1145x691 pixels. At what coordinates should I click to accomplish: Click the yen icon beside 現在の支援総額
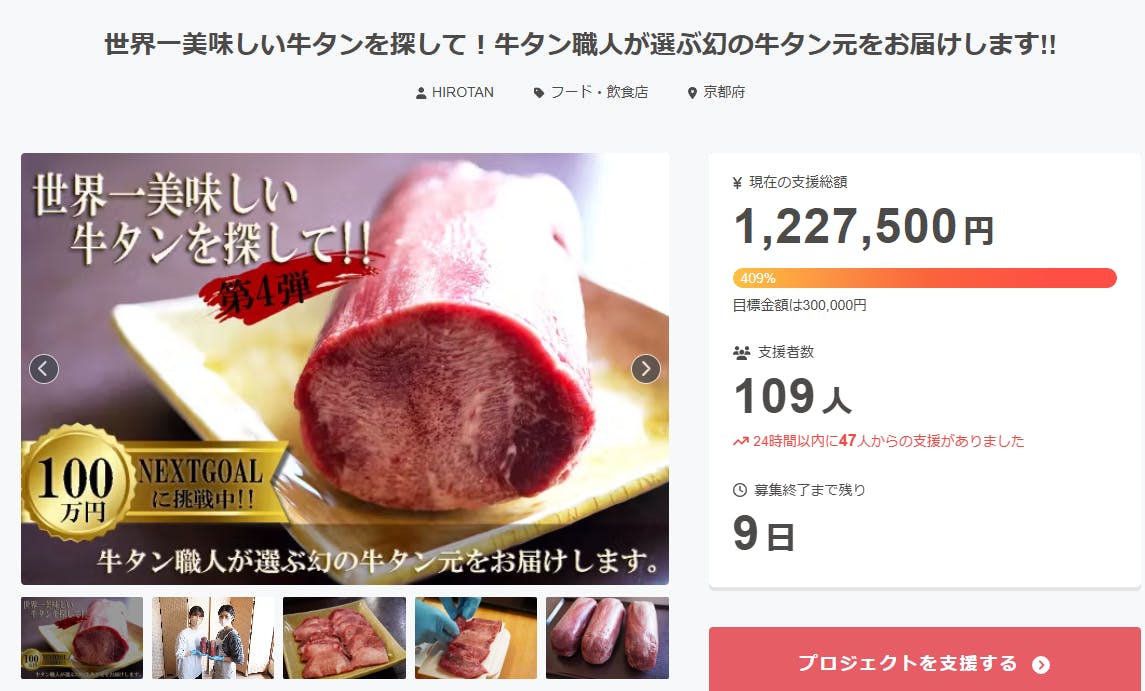[x=738, y=183]
